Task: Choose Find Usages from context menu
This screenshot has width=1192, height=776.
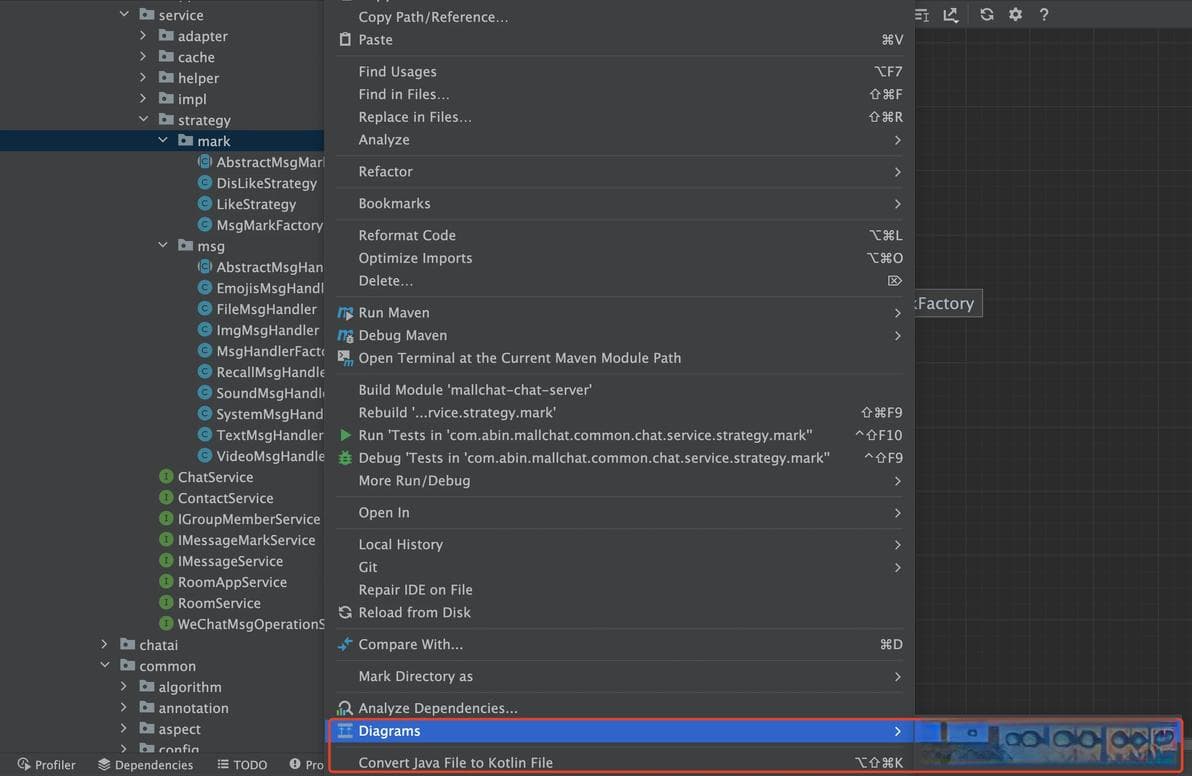Action: click(x=620, y=71)
